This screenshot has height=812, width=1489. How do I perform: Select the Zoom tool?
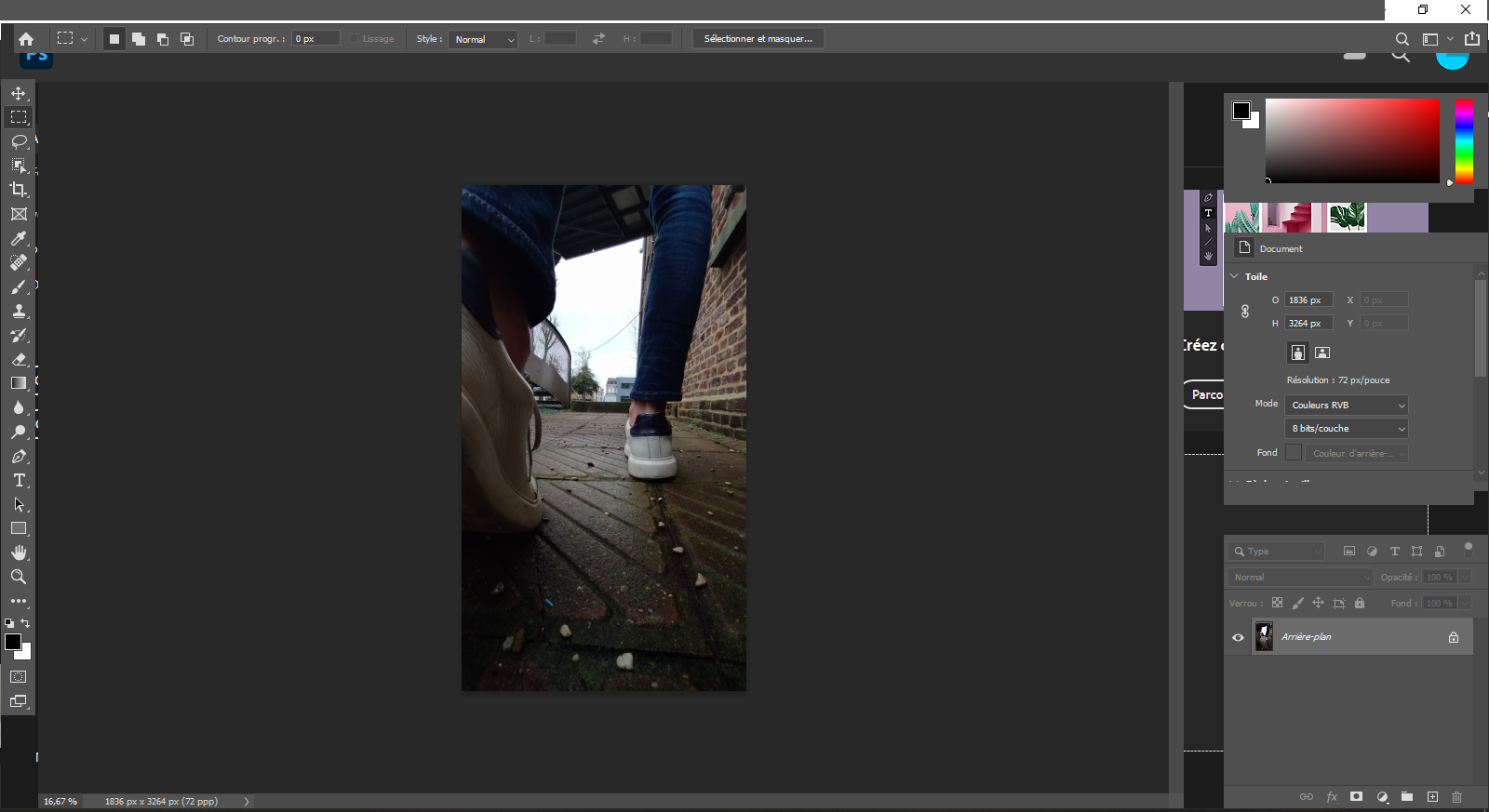19,577
